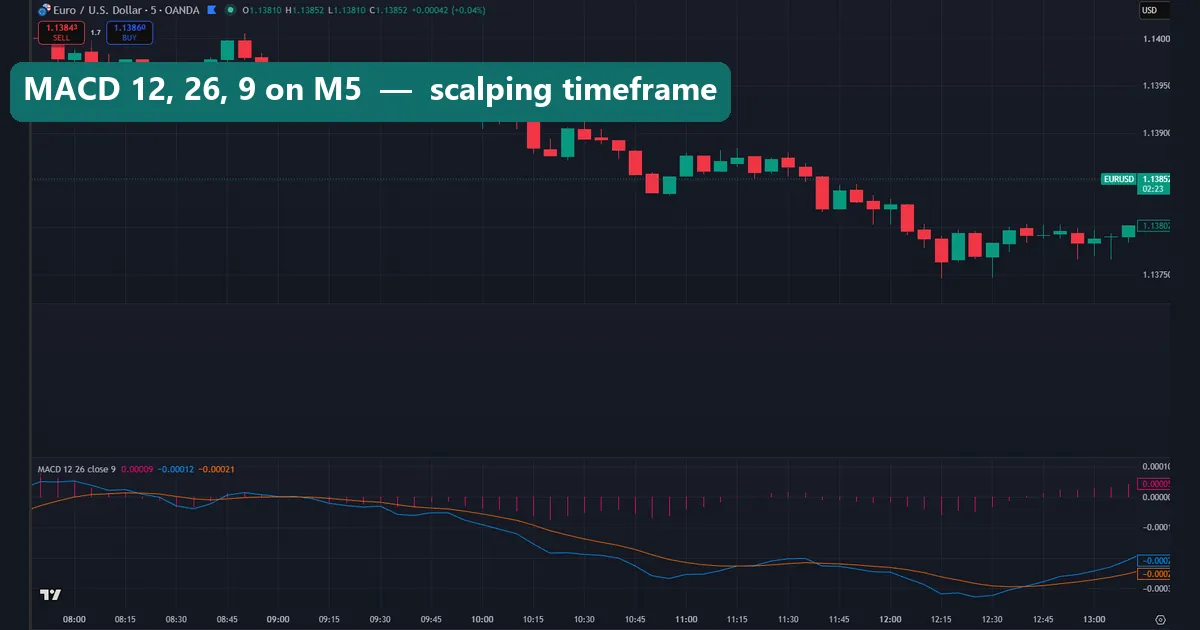
Task: Open chart settings gear icon at bottom right
Action: click(x=1160, y=619)
